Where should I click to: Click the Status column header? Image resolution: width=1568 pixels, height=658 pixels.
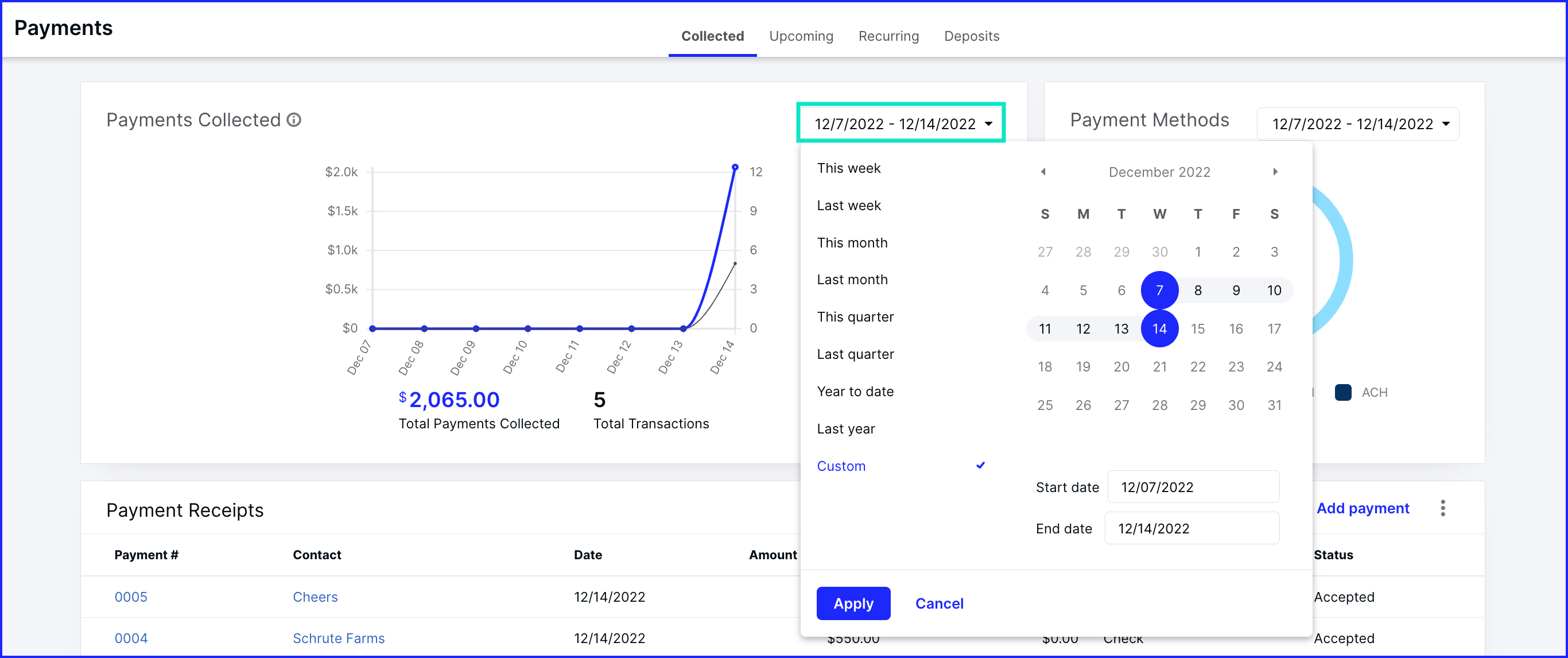pyautogui.click(x=1333, y=555)
